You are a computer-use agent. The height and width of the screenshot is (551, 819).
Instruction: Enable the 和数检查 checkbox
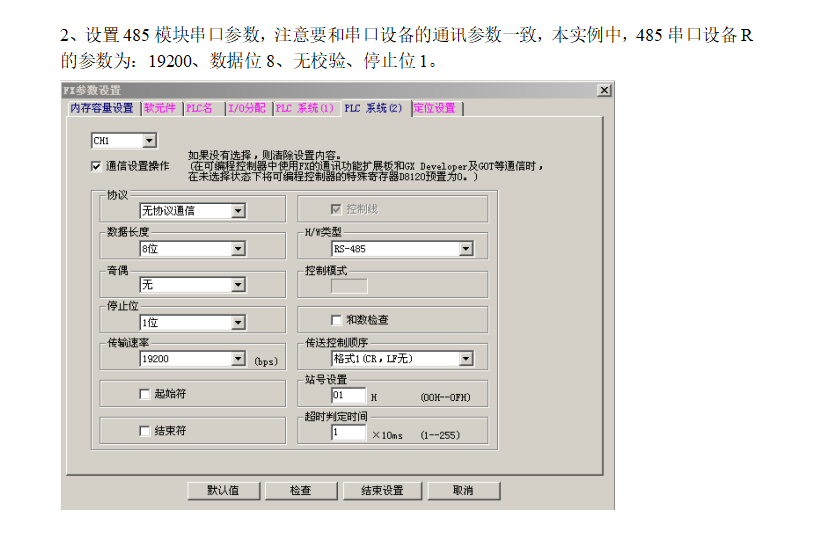tap(337, 320)
